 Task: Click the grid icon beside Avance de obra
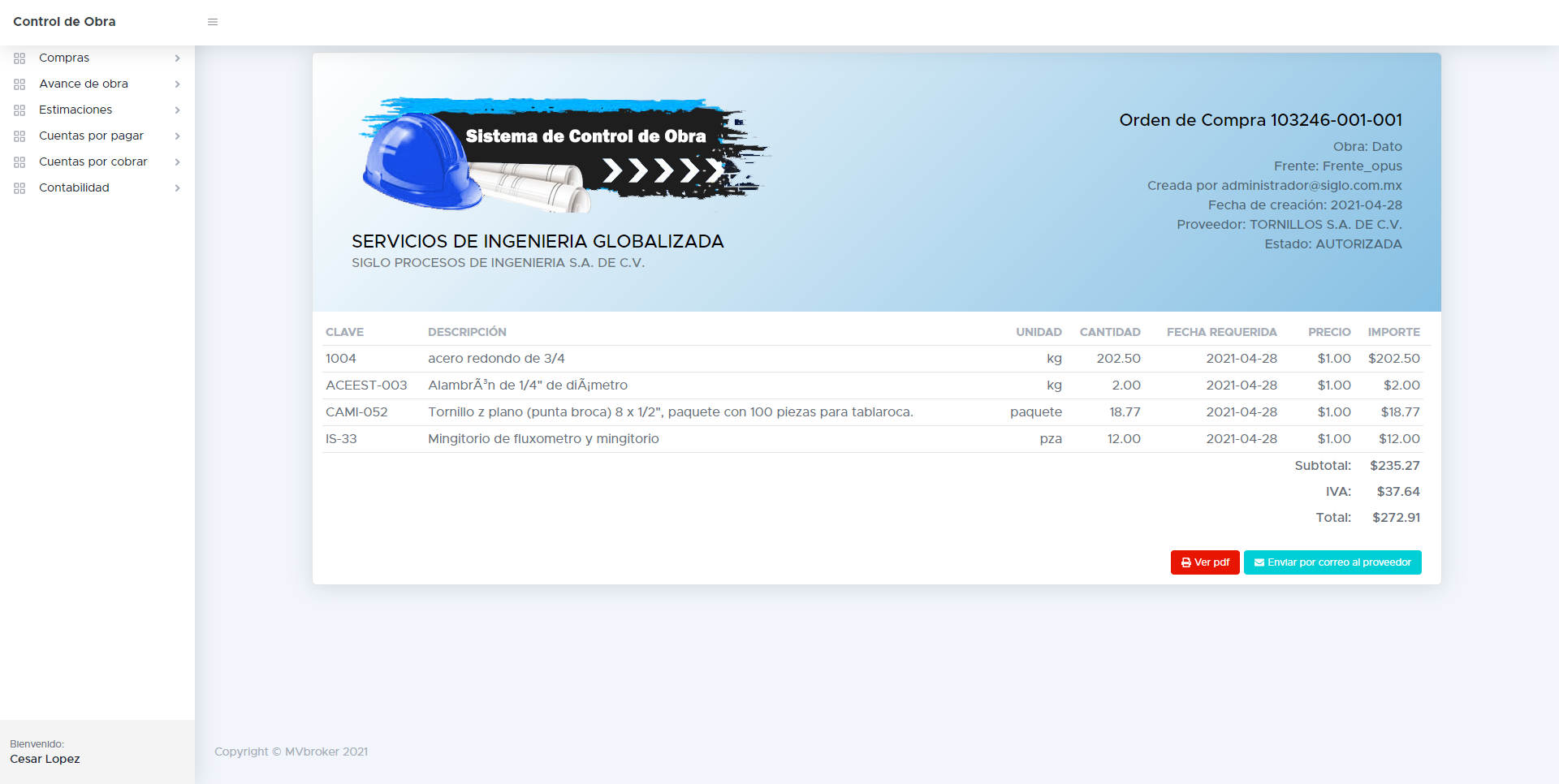tap(19, 84)
